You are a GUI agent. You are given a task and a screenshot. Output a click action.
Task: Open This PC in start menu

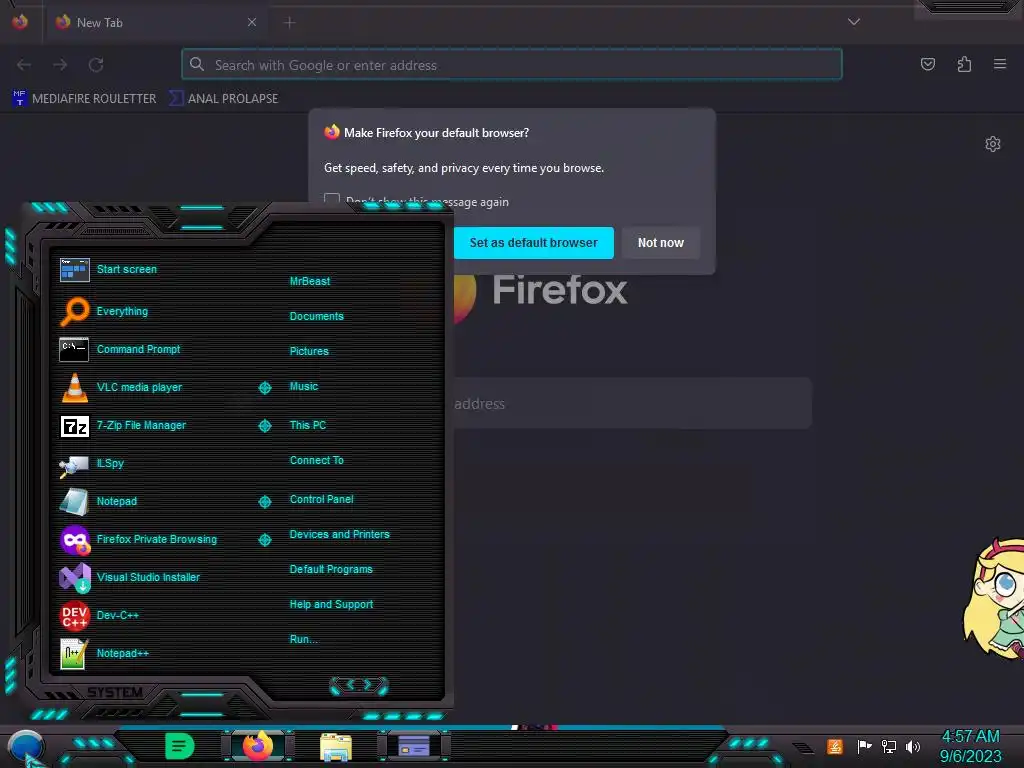pyautogui.click(x=308, y=425)
